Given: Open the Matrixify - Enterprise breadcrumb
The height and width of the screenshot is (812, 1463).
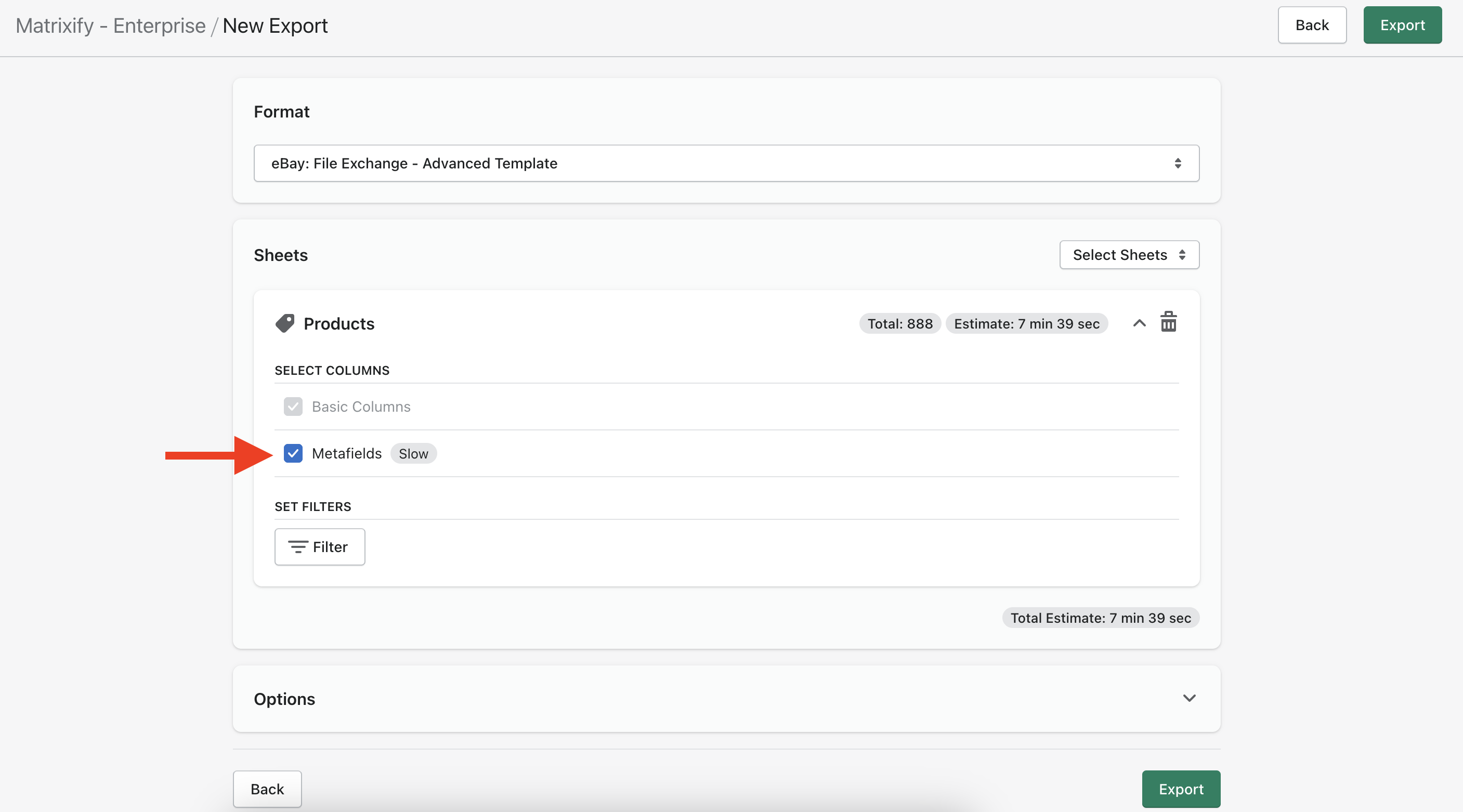Looking at the screenshot, I should (x=110, y=25).
